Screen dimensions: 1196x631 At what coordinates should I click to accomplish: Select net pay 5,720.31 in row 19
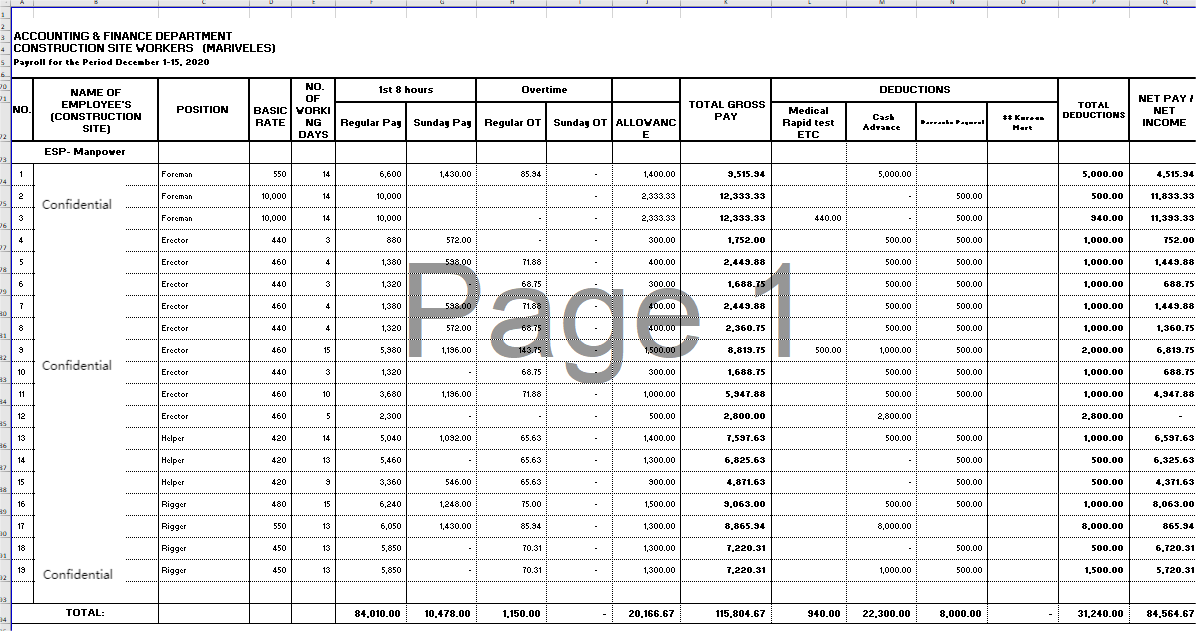tap(1175, 570)
